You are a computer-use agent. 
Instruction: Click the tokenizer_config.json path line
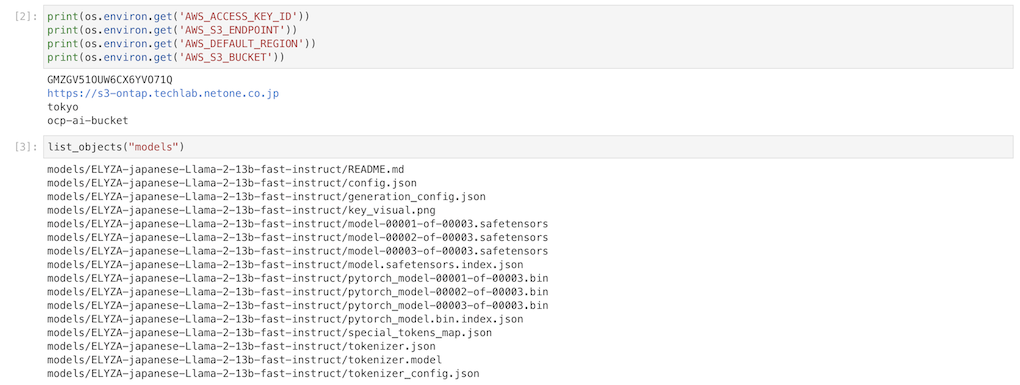click(x=263, y=374)
